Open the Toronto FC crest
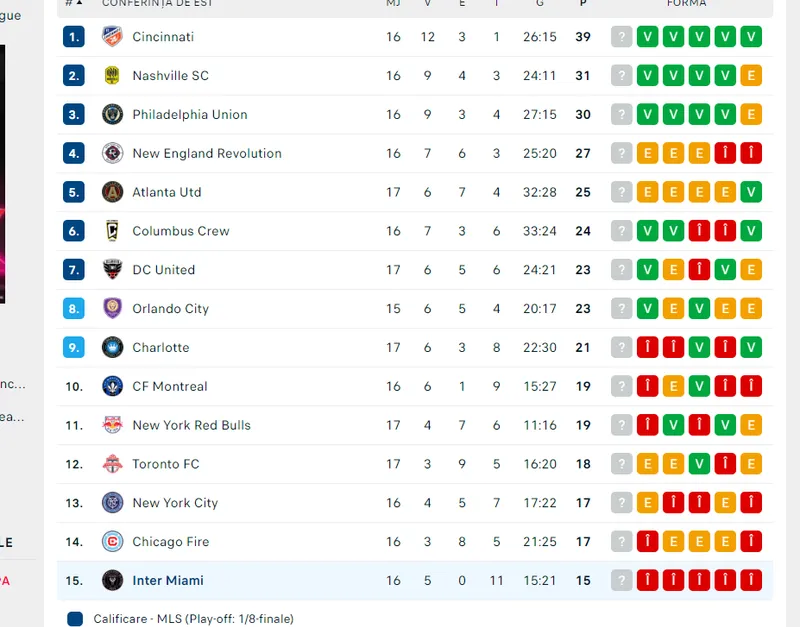Viewport: 800px width, 627px height. click(x=112, y=464)
